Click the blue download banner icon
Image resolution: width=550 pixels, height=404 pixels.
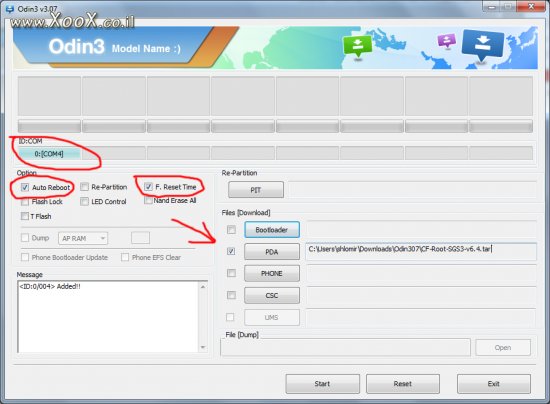tap(483, 45)
